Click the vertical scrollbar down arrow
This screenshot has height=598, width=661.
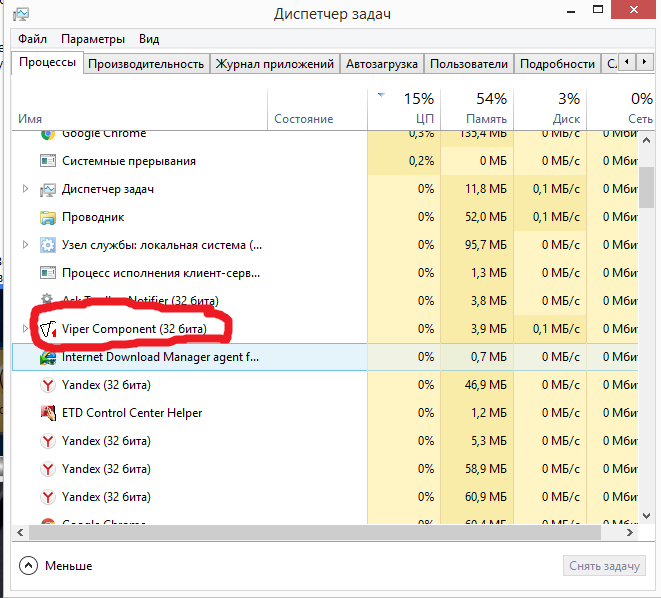point(647,515)
